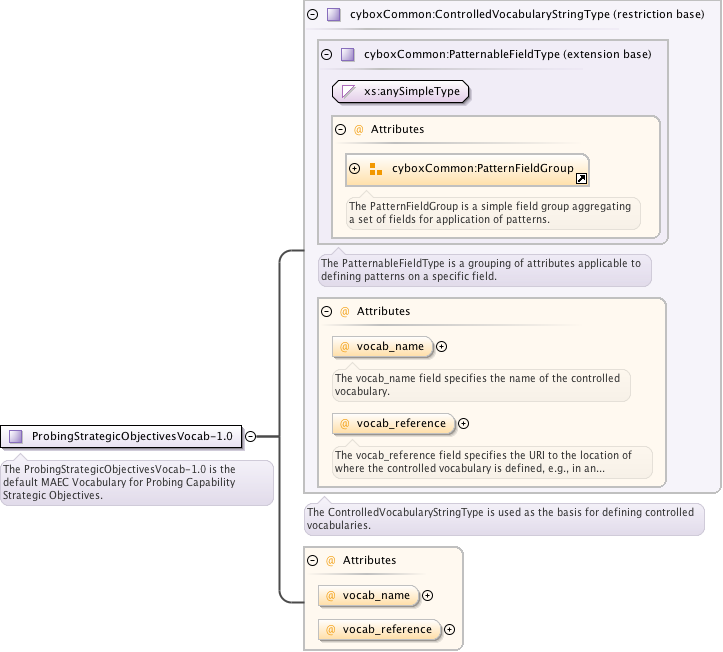Expand the cyboxCommon:PatternFieldGroup node
The width and height of the screenshot is (723, 652).
(x=355, y=169)
